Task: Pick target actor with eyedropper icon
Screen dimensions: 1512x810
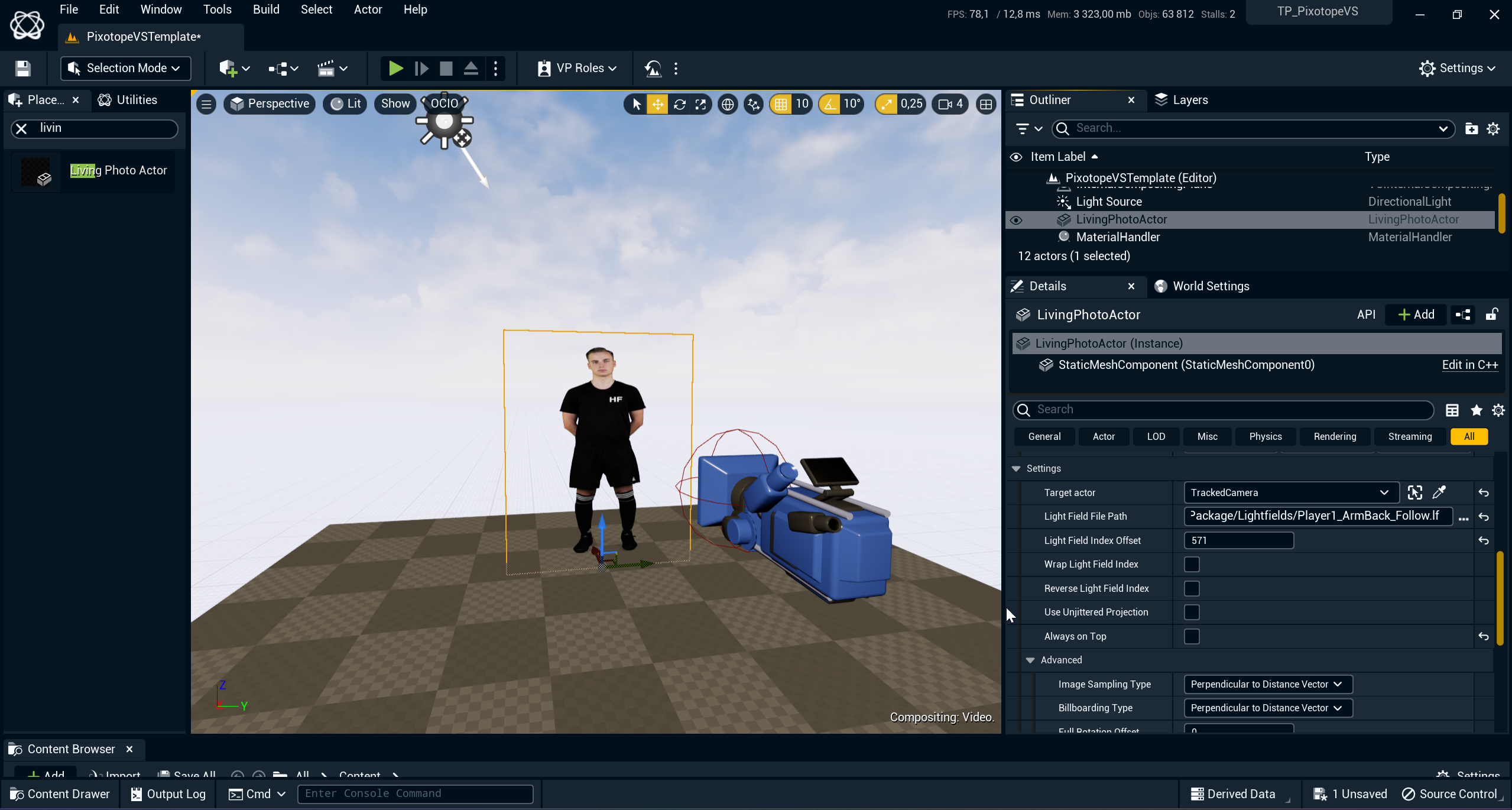Action: 1439,492
